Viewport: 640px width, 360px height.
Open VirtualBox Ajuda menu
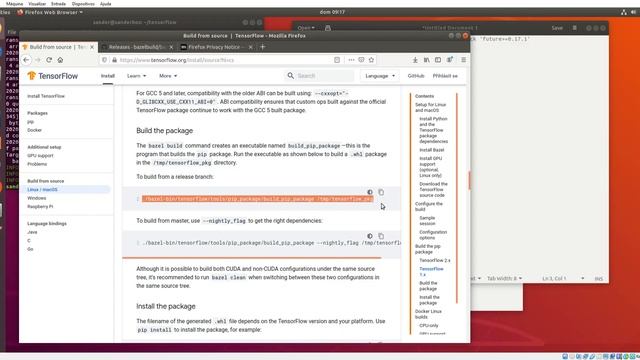pos(106,4)
